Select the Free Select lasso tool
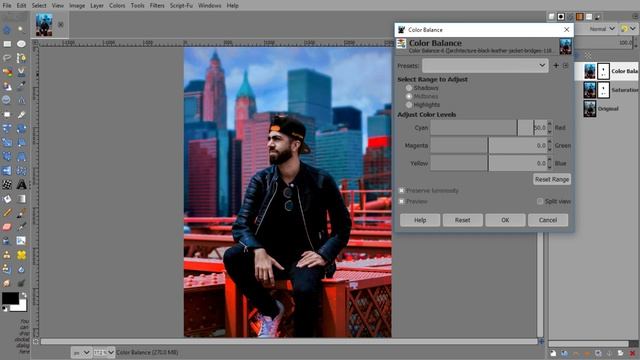640x360 pixels. click(7, 58)
